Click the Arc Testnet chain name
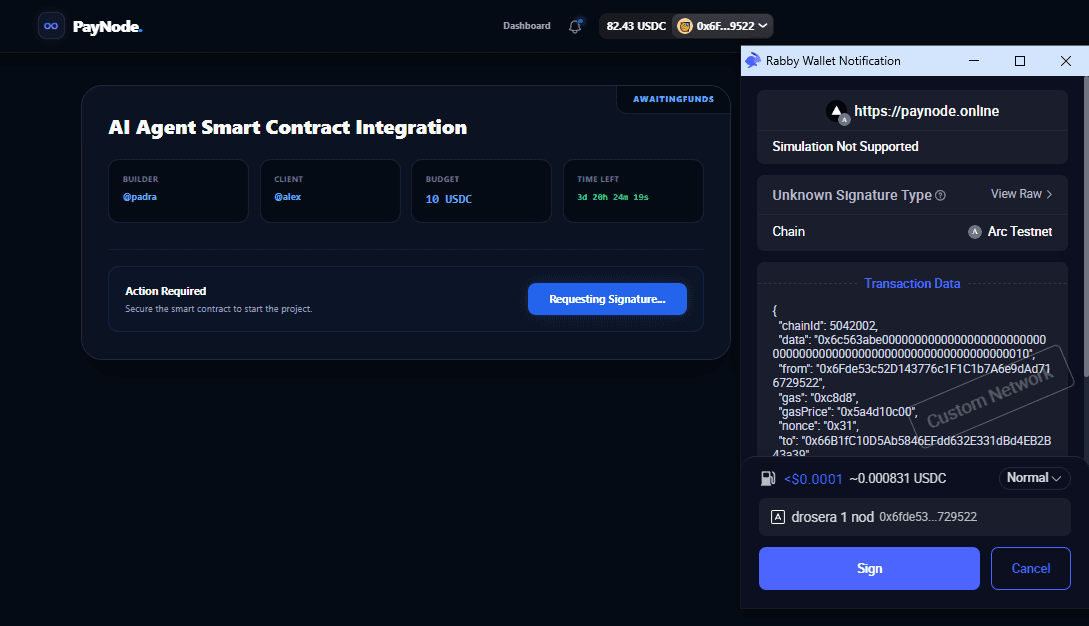Image resolution: width=1089 pixels, height=626 pixels. (x=1020, y=232)
